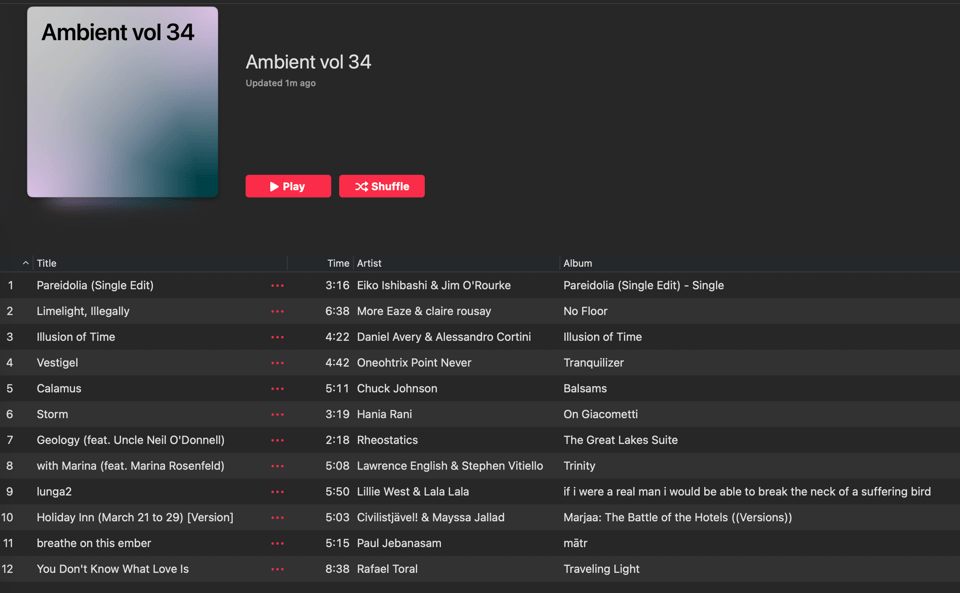Click the ellipsis next to Vestigel
This screenshot has height=593, width=960.
(277, 363)
